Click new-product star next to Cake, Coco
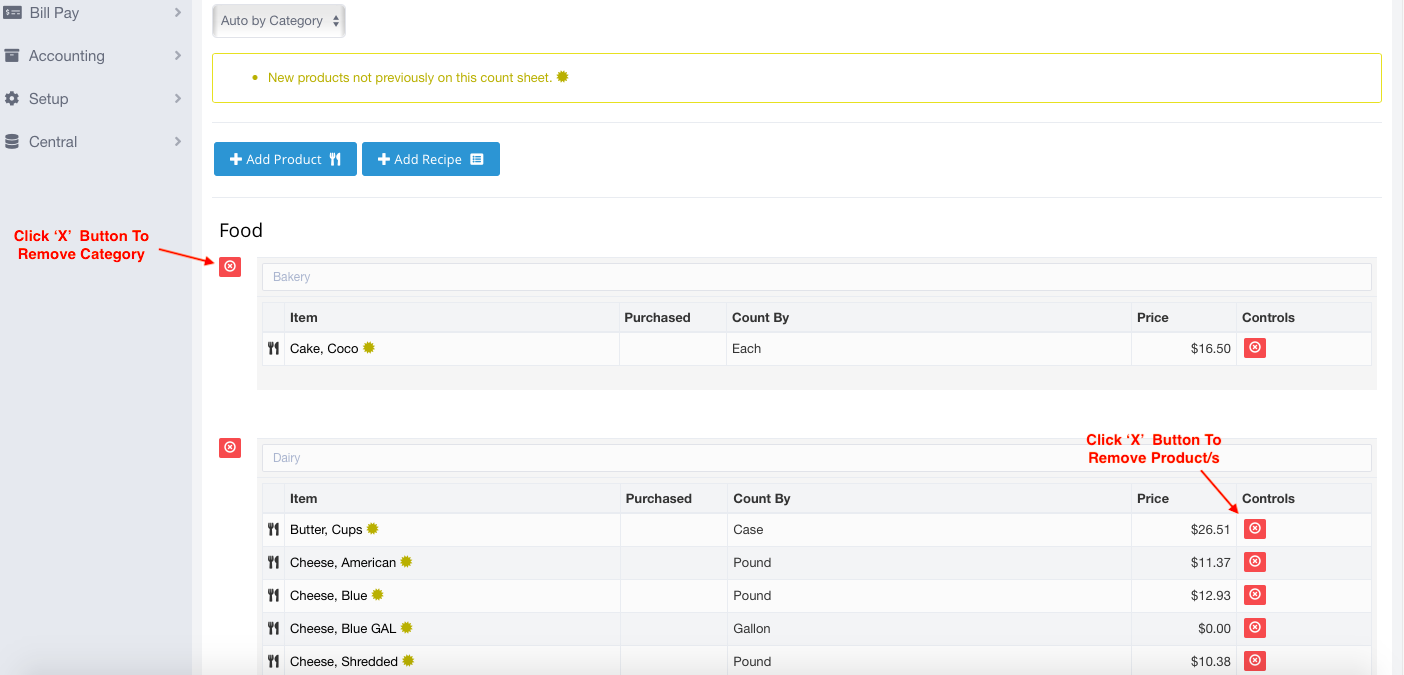Viewport: 1404px width, 675px height. [369, 348]
